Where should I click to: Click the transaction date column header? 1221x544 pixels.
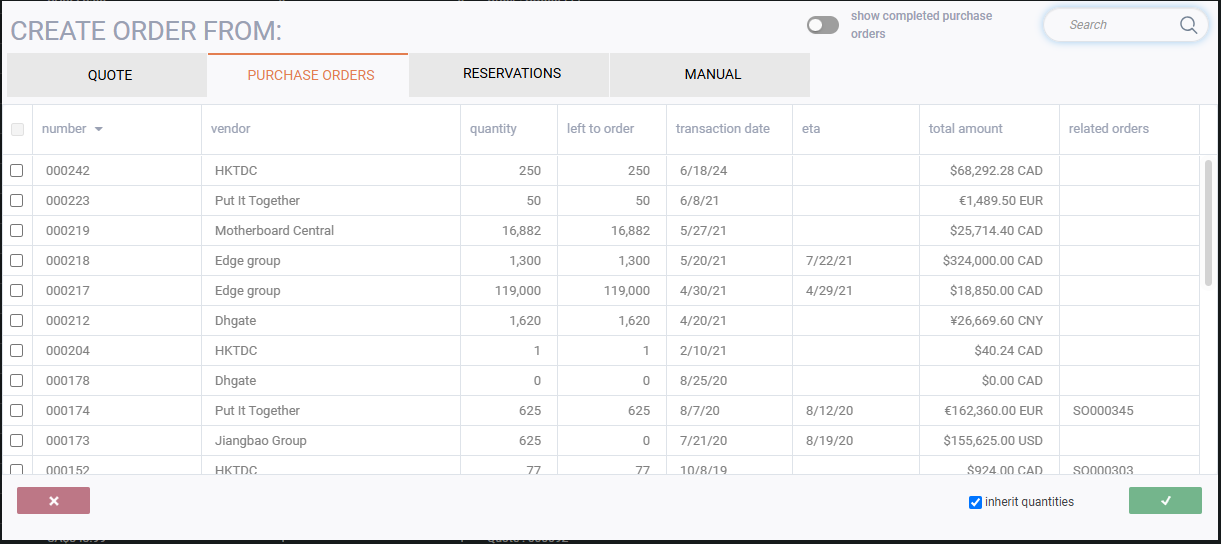point(723,129)
